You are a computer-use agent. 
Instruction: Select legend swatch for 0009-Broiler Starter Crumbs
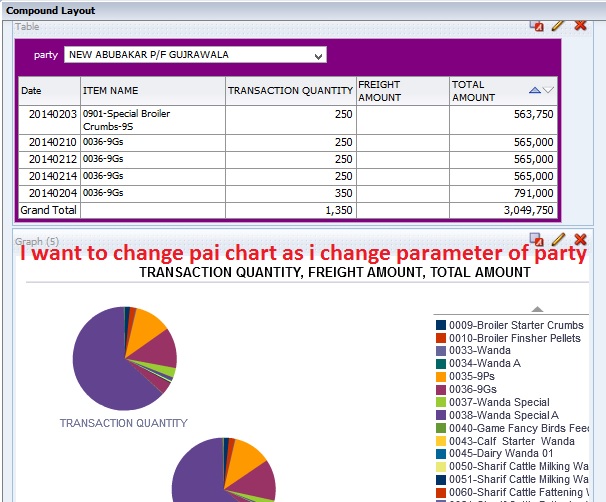tap(441, 325)
